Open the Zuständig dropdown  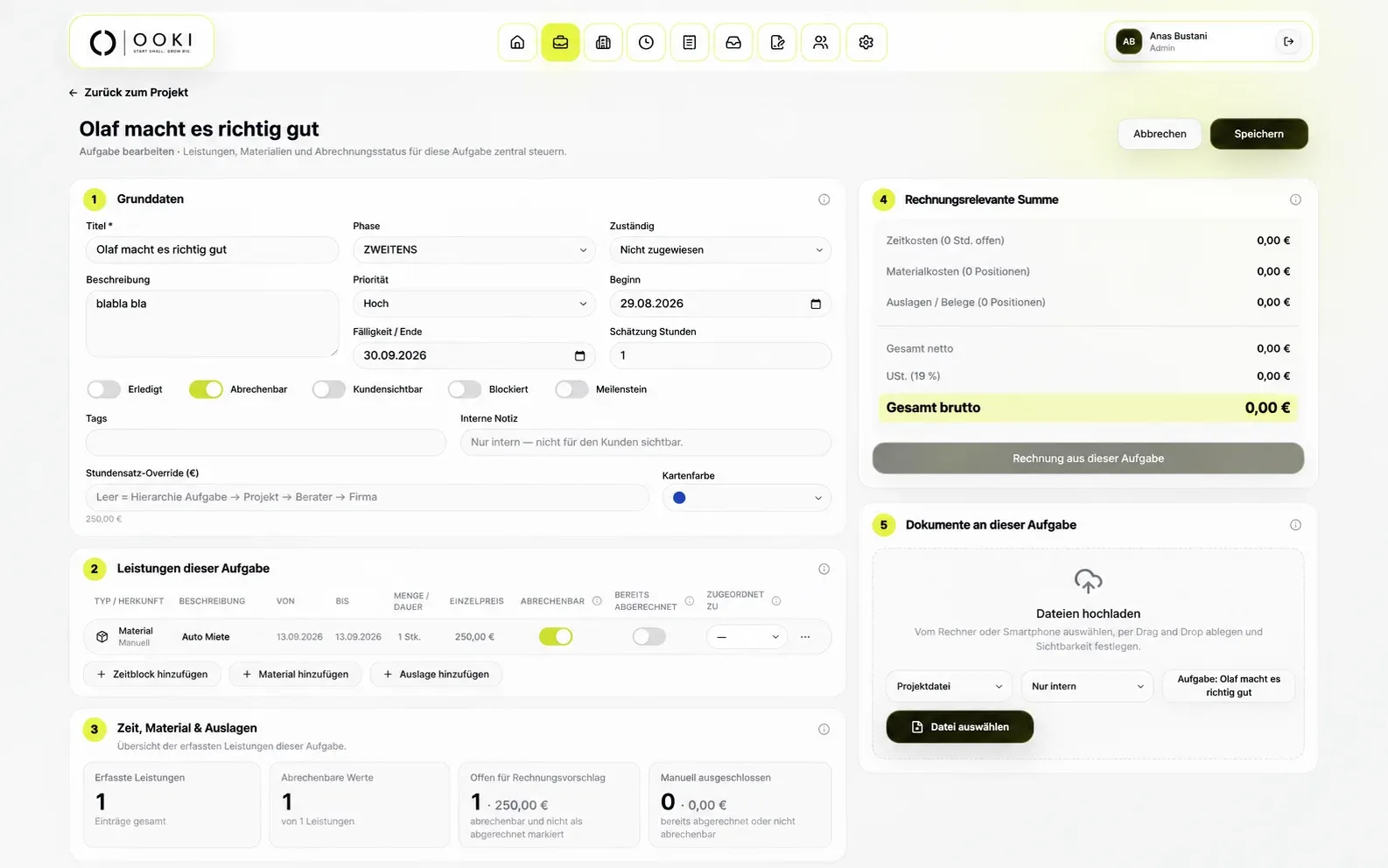[720, 249]
